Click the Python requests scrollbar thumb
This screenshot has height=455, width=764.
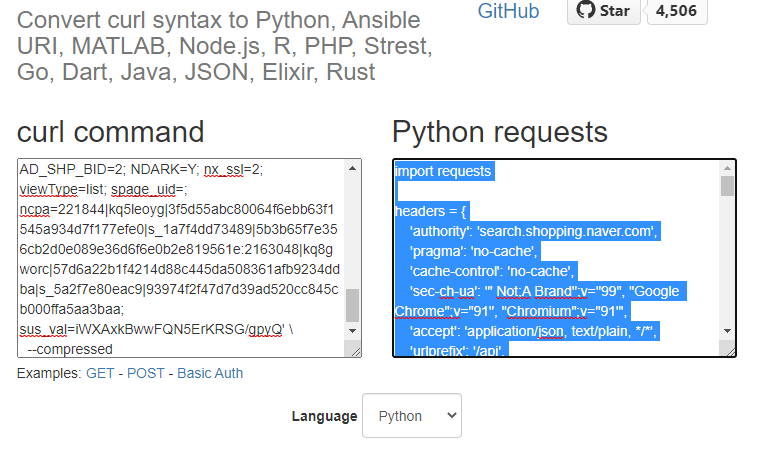coord(727,186)
